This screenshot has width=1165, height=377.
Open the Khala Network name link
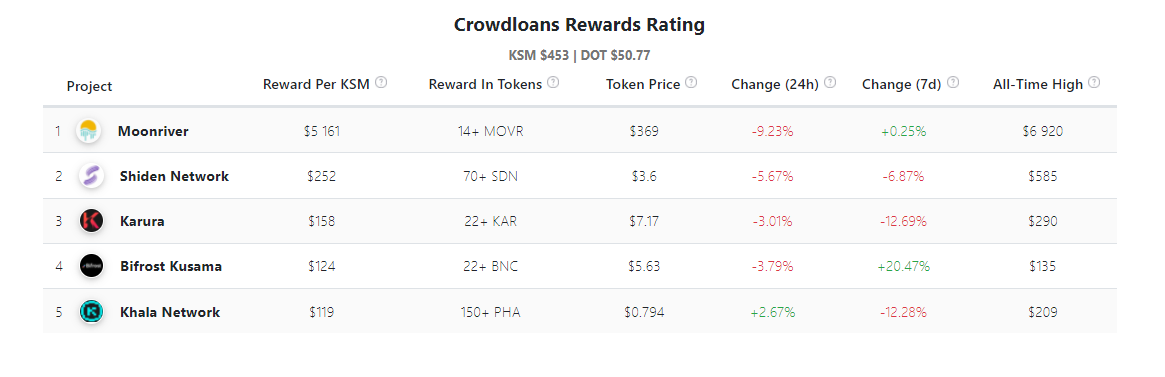click(170, 312)
